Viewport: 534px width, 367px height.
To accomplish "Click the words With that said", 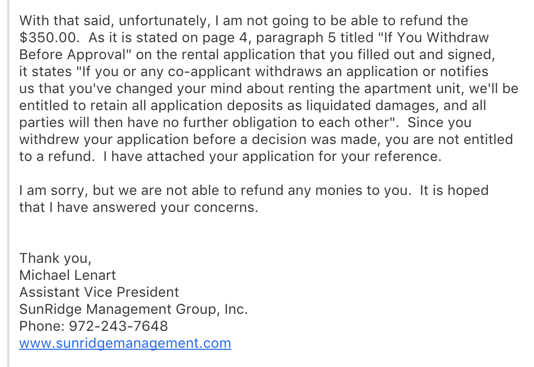I will [65, 20].
